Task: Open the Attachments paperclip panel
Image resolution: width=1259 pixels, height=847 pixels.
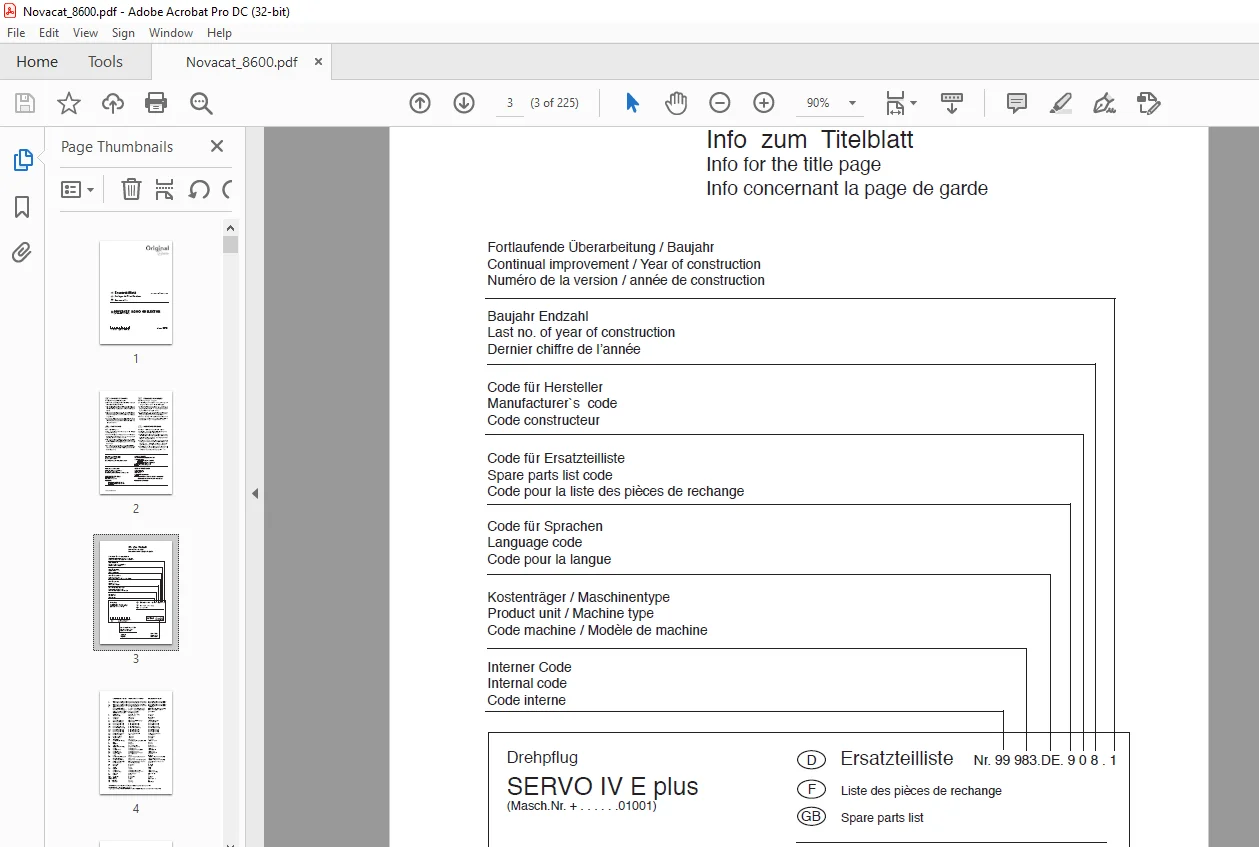Action: point(22,253)
